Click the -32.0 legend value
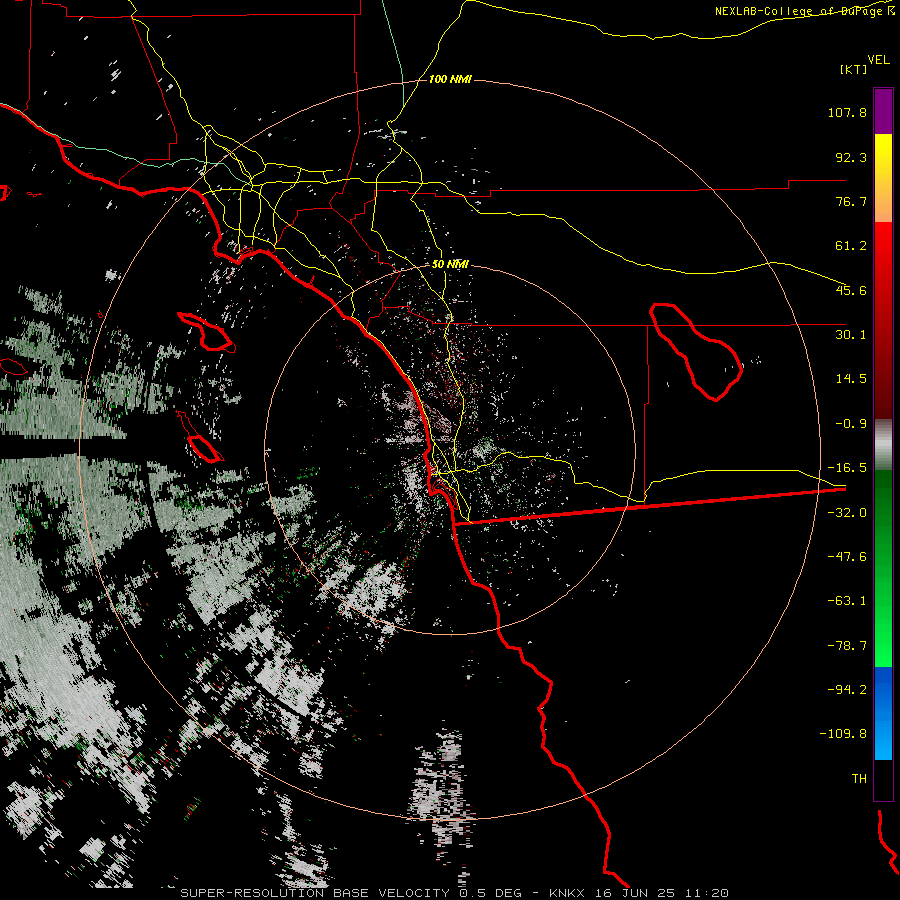Viewport: 900px width, 900px height. click(847, 513)
